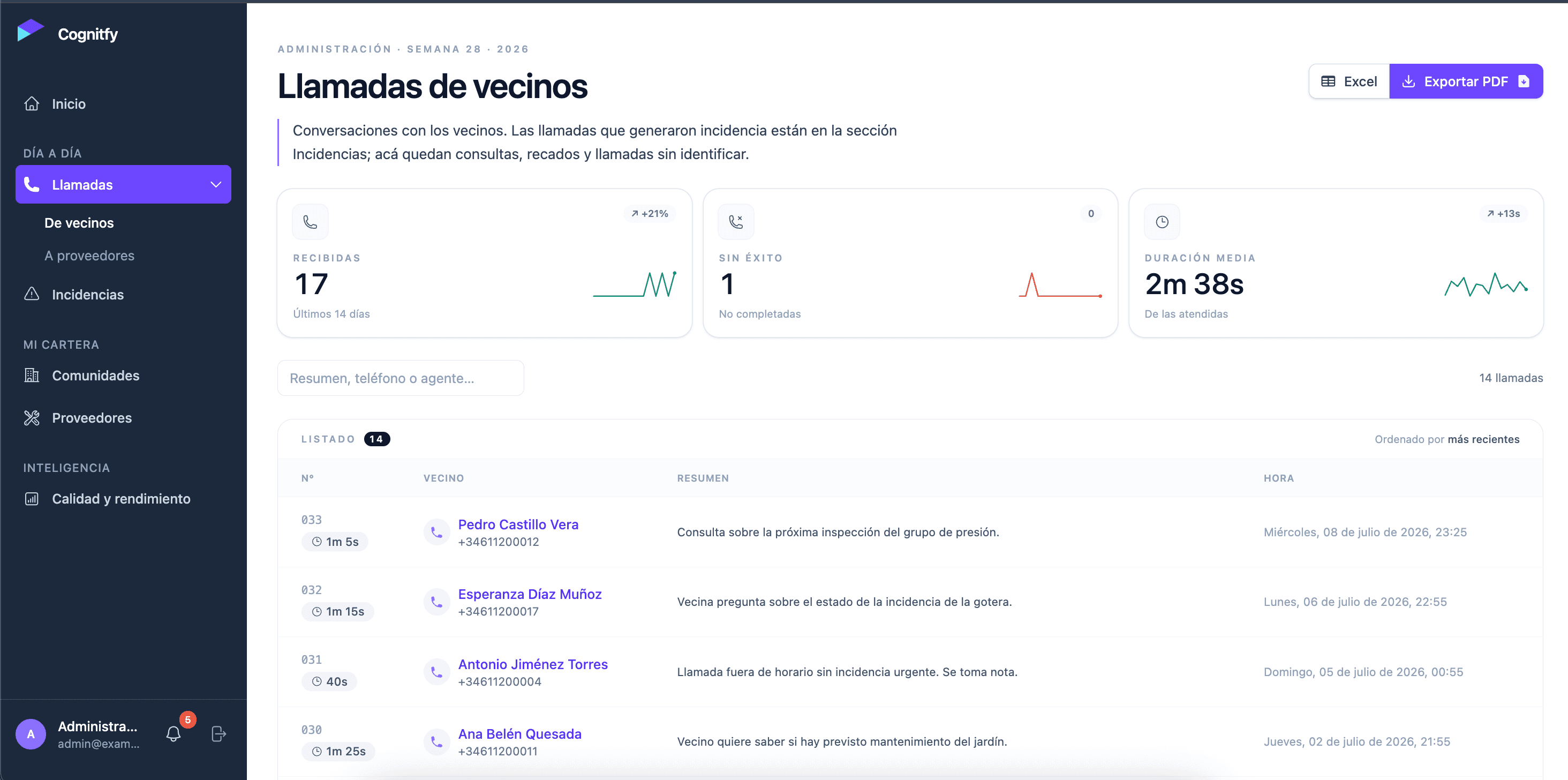Click the Duración media sparkline
The width and height of the screenshot is (1568, 780).
(x=1486, y=284)
